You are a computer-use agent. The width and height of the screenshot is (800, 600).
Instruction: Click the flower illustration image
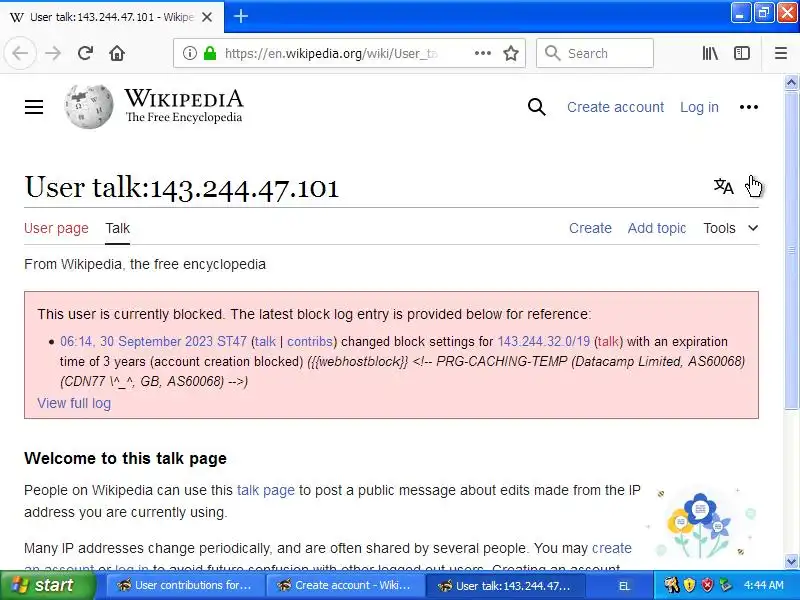[x=702, y=524]
